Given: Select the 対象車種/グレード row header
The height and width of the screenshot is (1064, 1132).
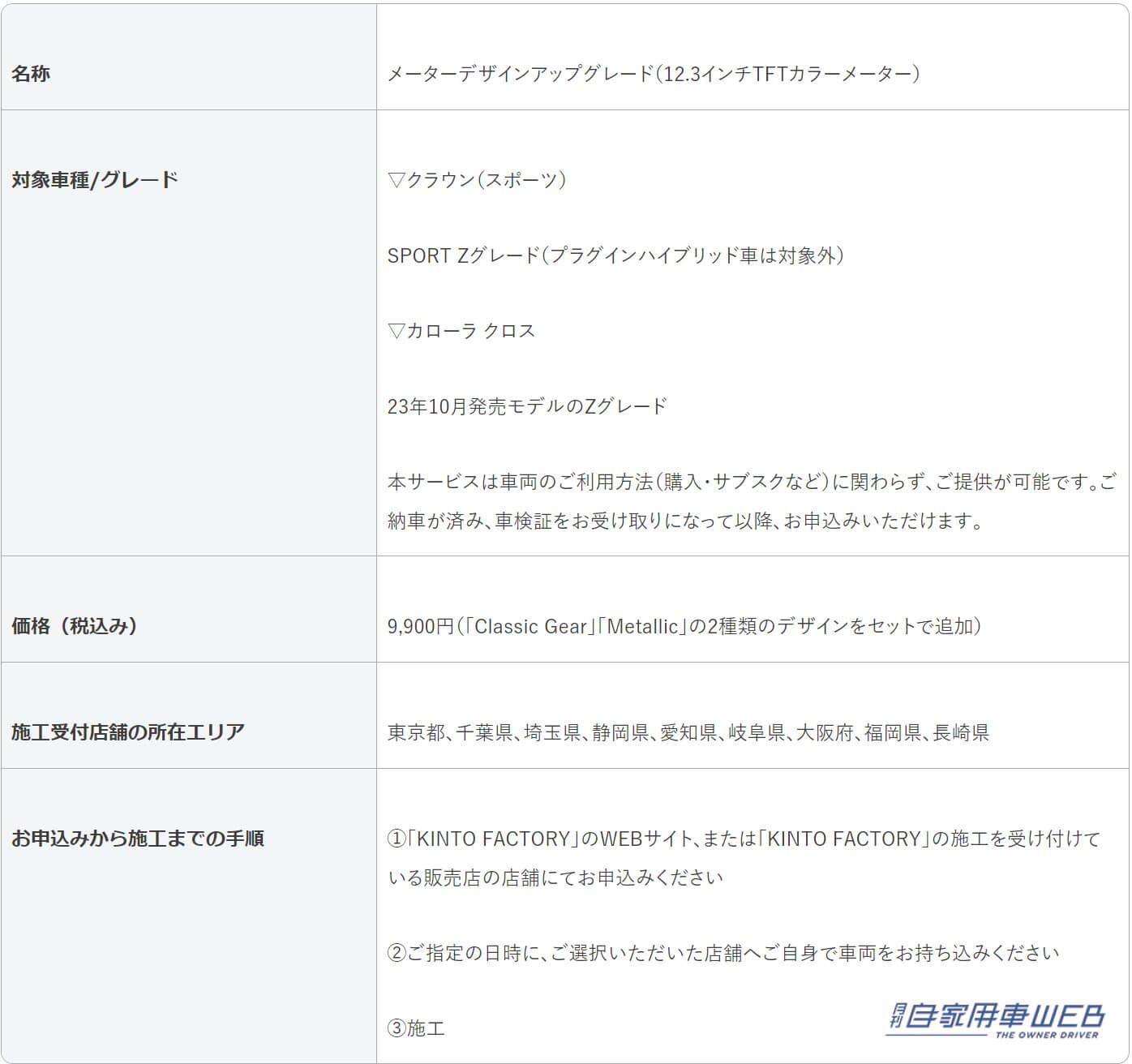Looking at the screenshot, I should pyautogui.click(x=95, y=180).
